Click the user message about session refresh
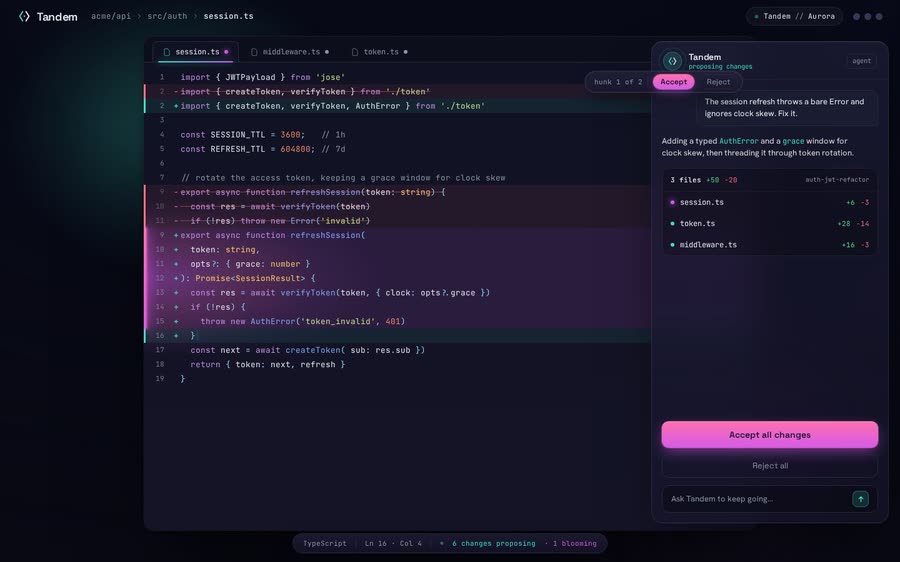Image resolution: width=900 pixels, height=562 pixels. coord(787,107)
